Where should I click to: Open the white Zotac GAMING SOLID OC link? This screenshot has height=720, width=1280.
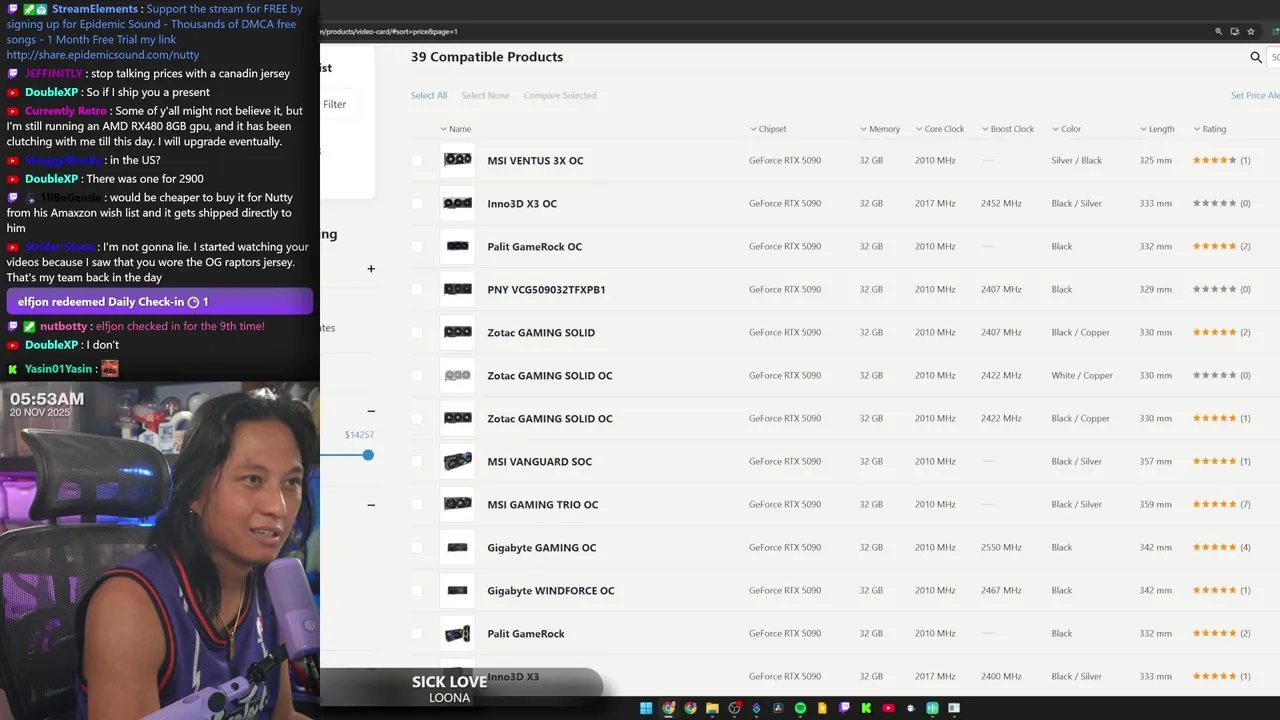pos(550,375)
